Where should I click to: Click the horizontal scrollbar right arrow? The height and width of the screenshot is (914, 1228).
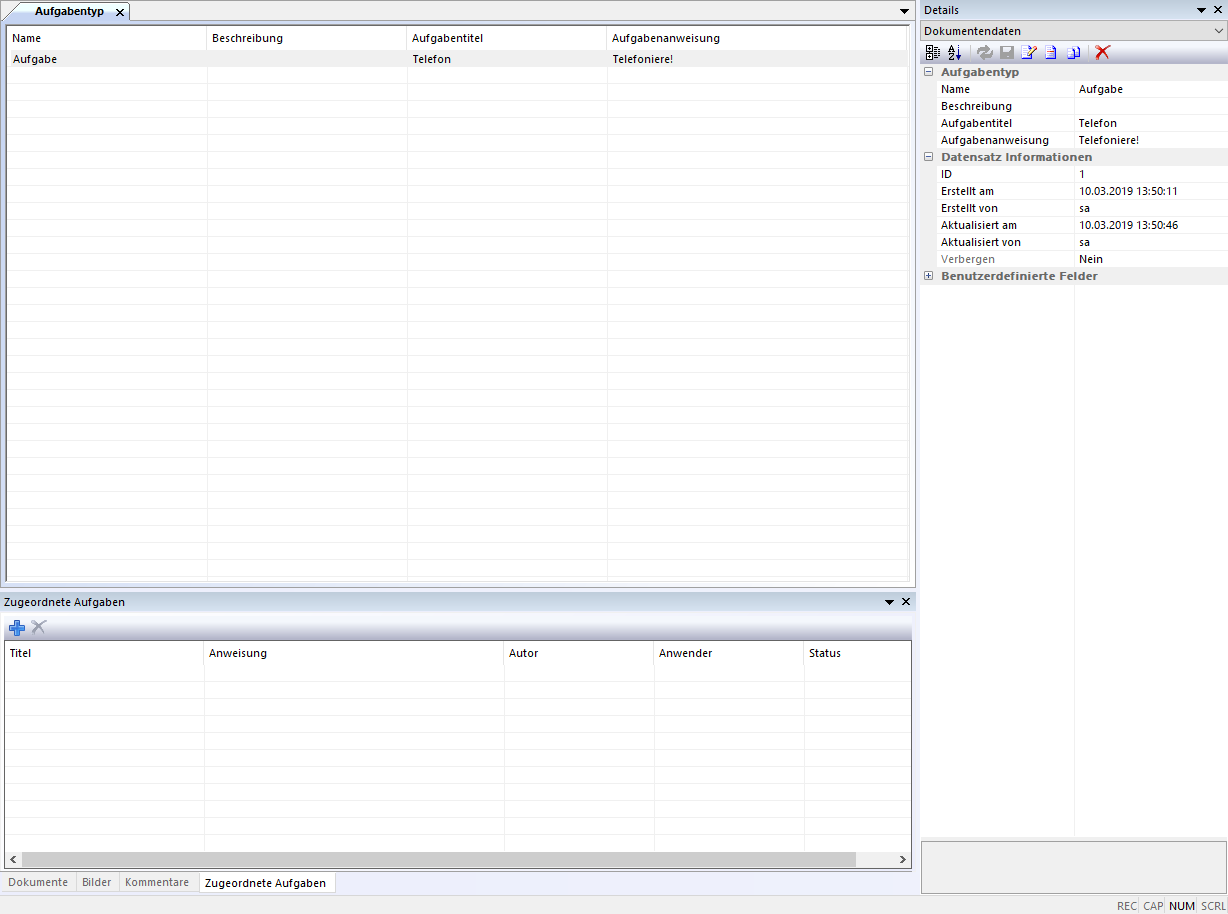[x=903, y=859]
